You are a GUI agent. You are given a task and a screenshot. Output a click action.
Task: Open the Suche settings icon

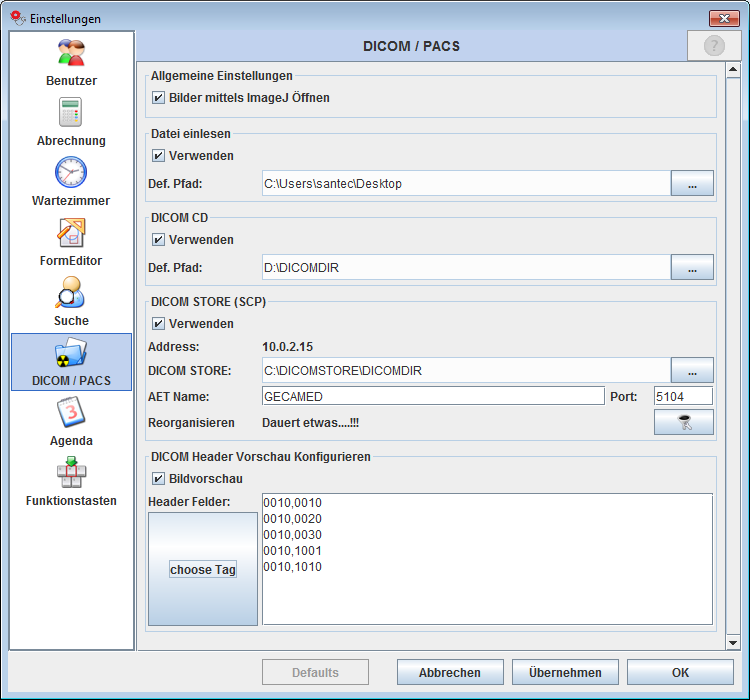[x=71, y=293]
